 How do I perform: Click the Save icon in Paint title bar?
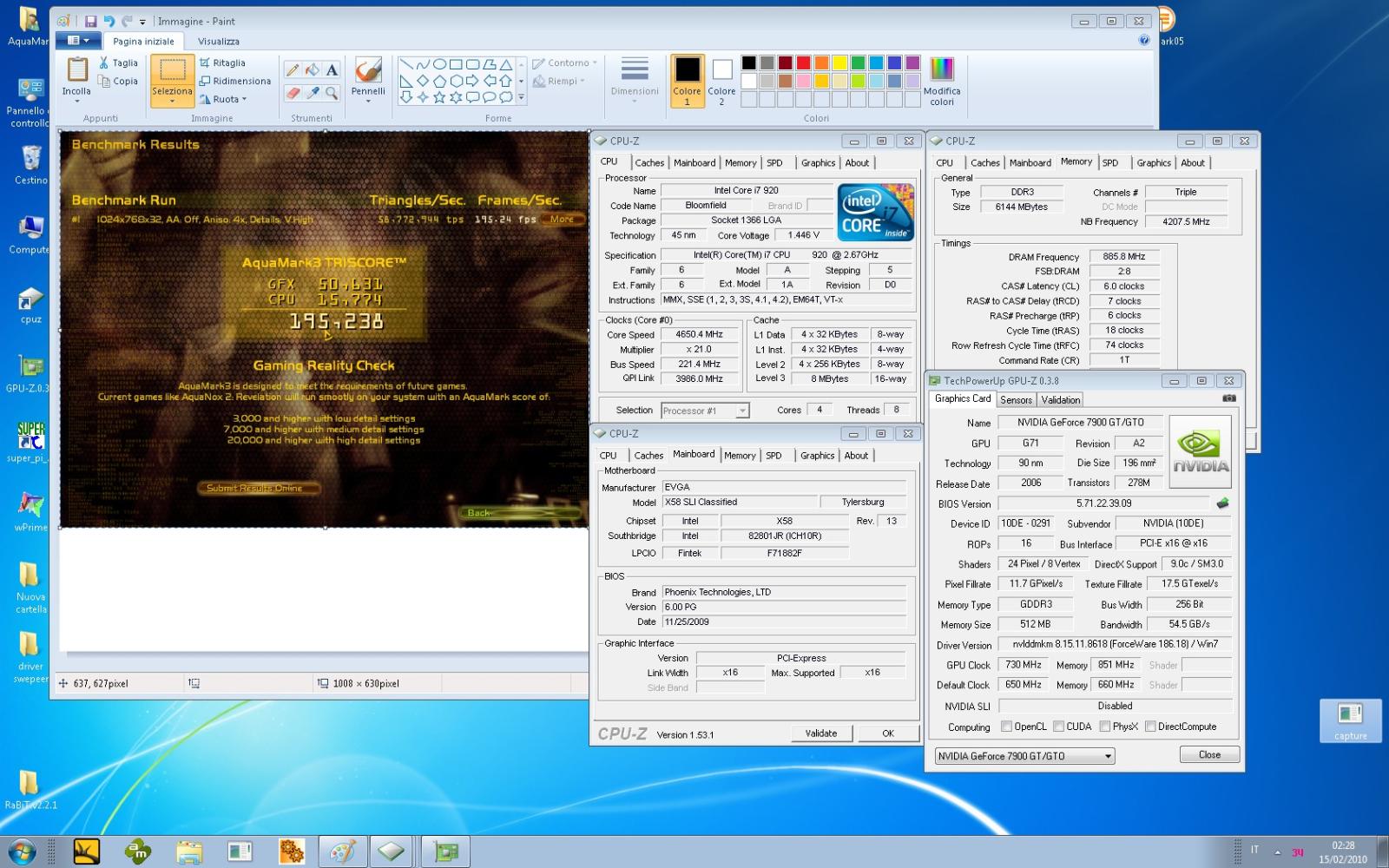tap(90, 21)
